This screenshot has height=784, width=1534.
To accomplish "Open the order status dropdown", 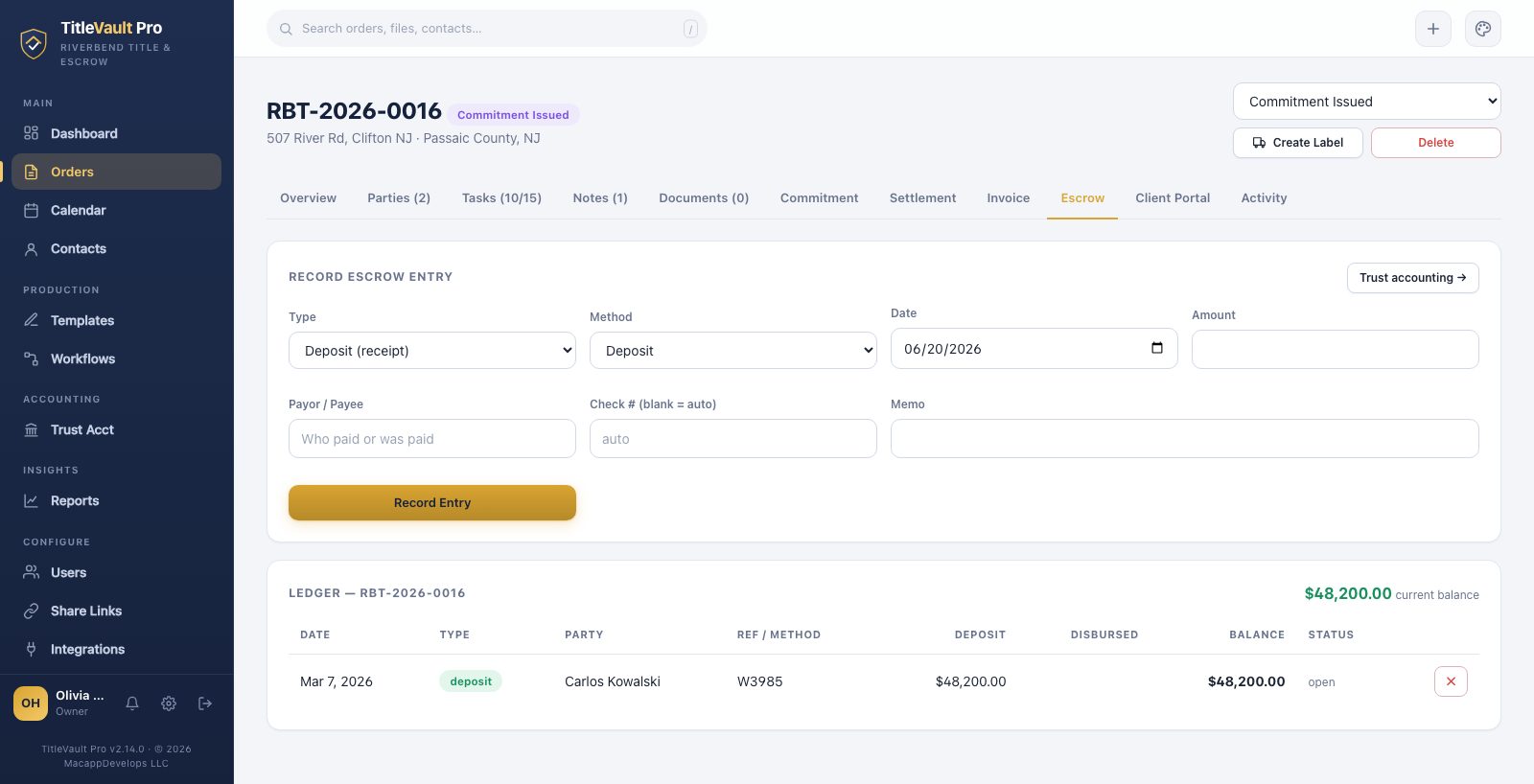I will [x=1367, y=102].
